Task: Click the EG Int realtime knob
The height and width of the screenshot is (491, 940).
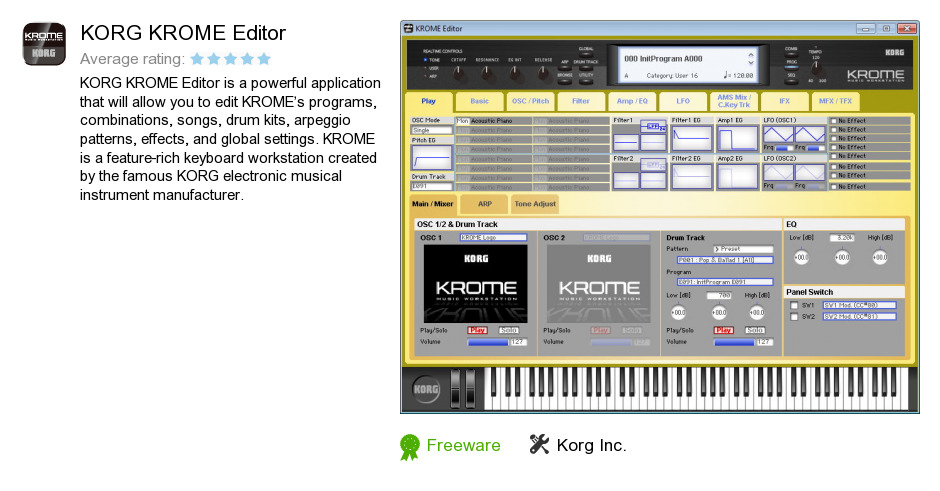Action: [515, 73]
